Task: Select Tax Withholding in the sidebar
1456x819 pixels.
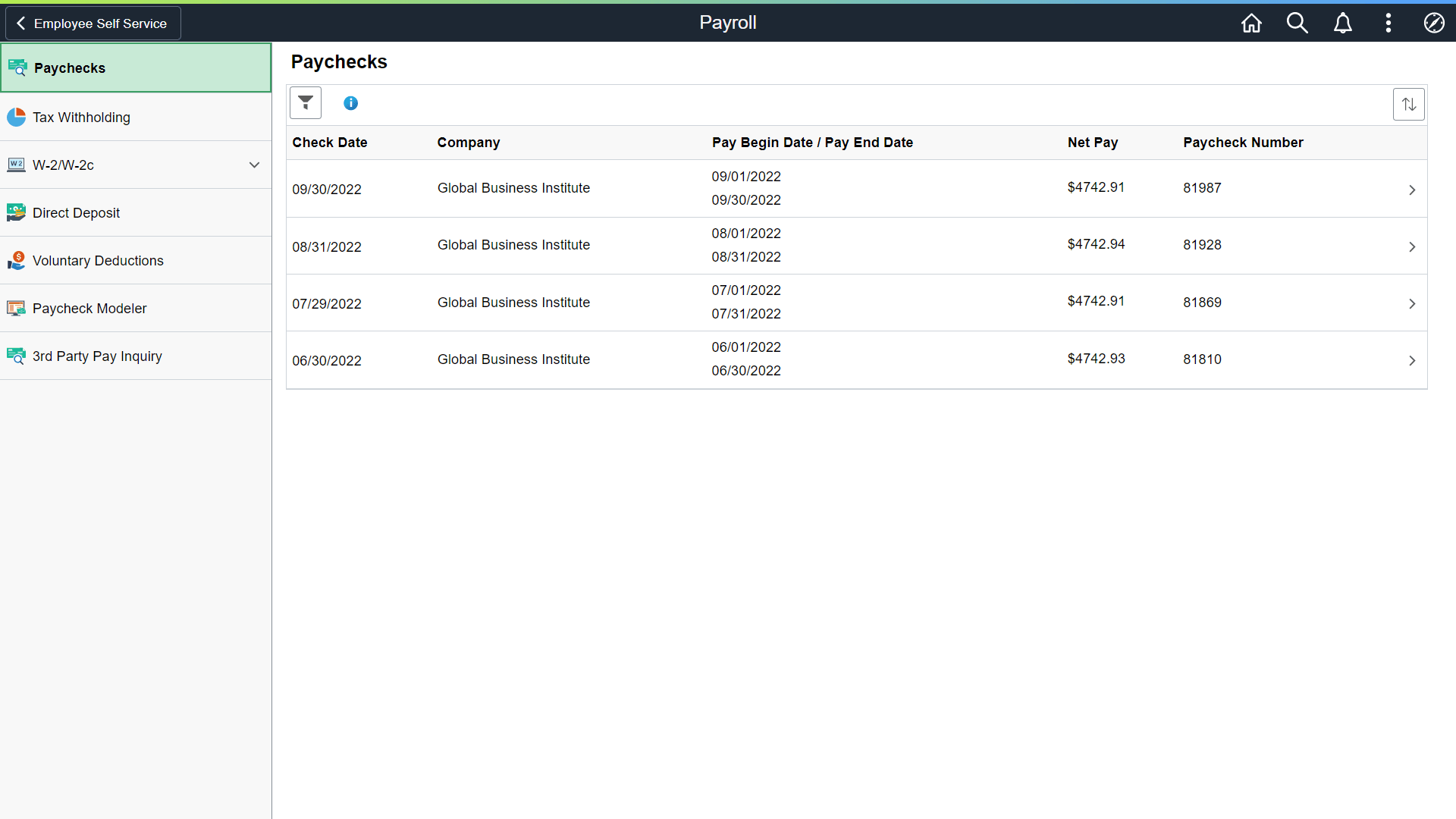Action: coord(81,118)
